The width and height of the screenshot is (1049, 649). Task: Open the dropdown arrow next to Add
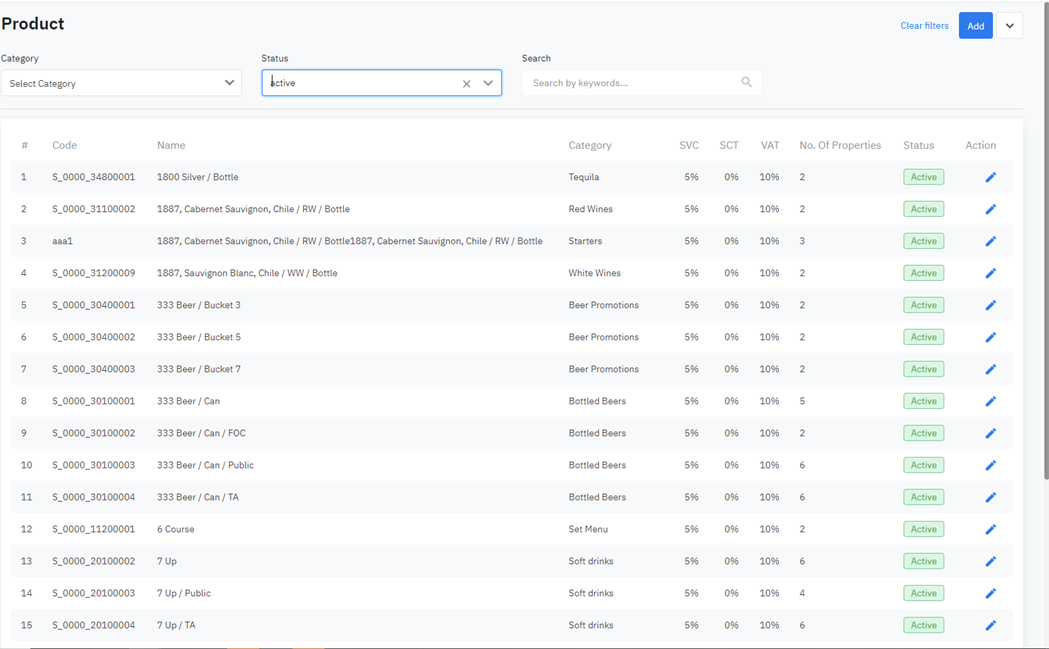pyautogui.click(x=1009, y=26)
